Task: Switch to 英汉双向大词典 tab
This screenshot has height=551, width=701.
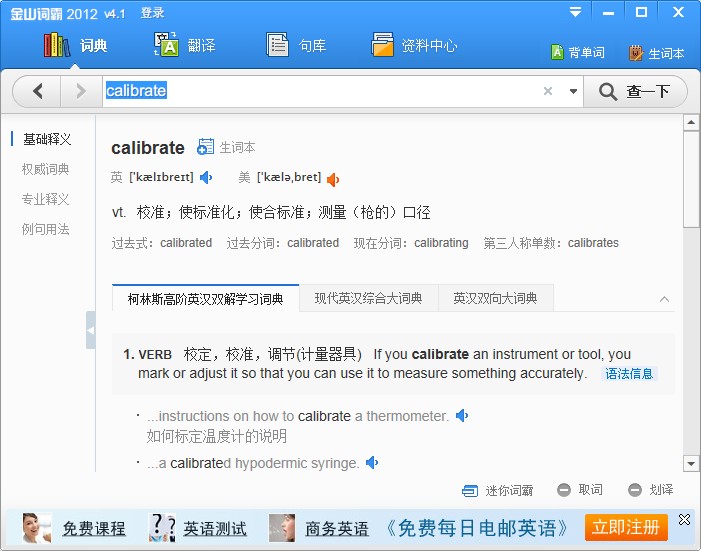Action: [495, 298]
